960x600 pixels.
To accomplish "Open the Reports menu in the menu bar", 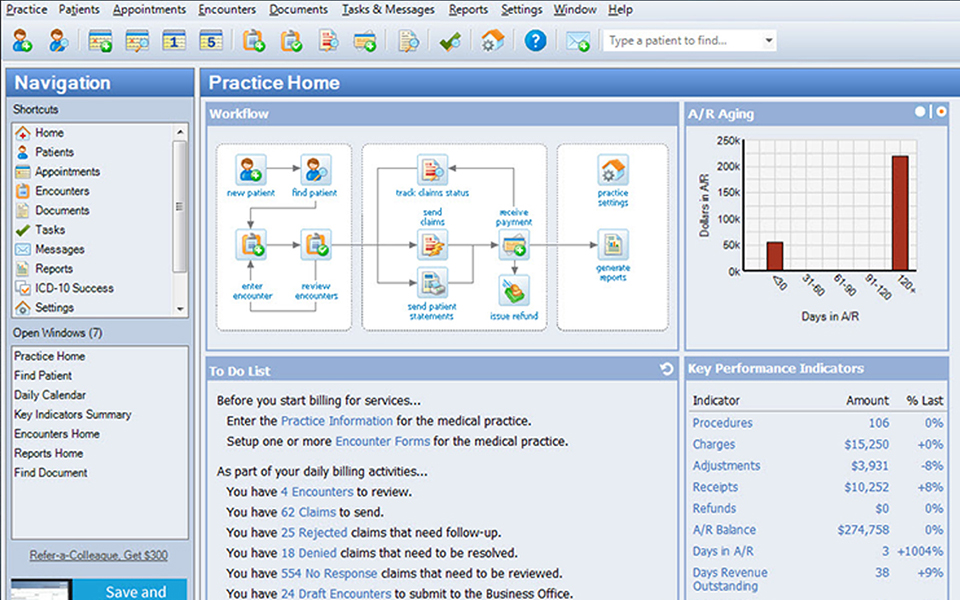I will [x=469, y=9].
